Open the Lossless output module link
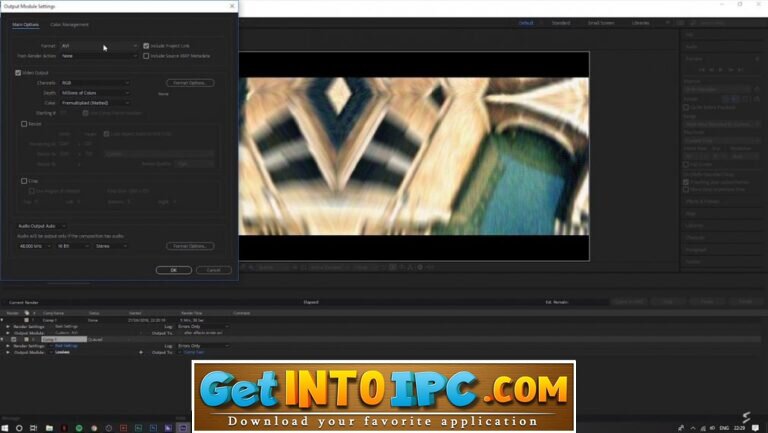The image size is (768, 433). point(62,352)
